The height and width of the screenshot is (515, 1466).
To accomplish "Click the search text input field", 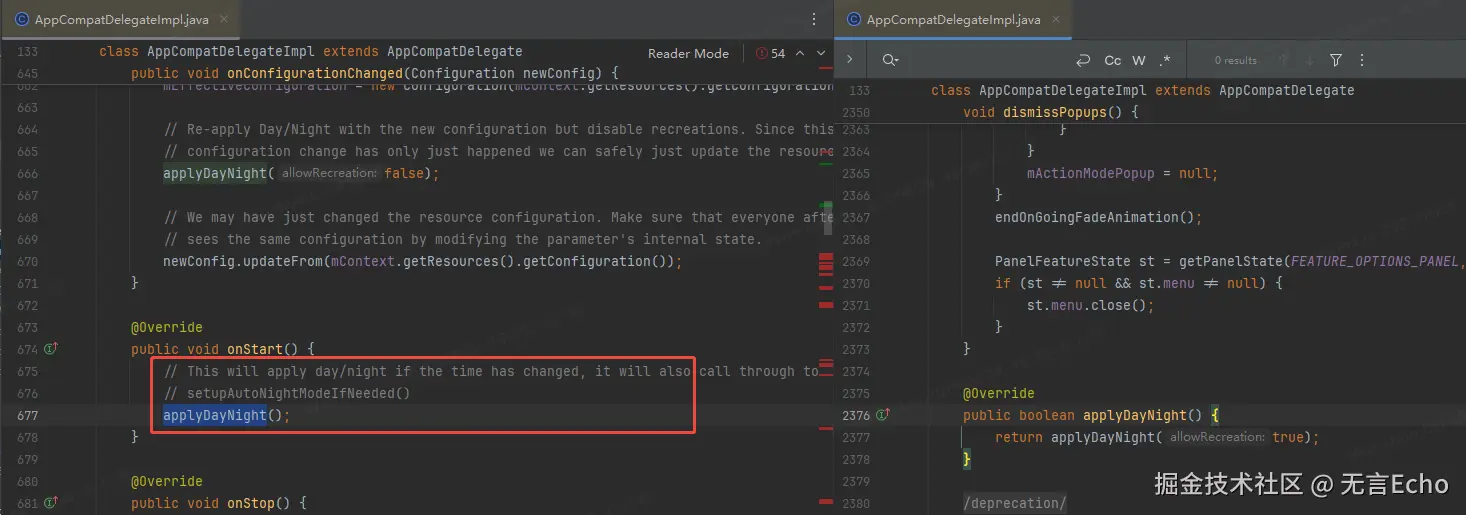I will 985,60.
